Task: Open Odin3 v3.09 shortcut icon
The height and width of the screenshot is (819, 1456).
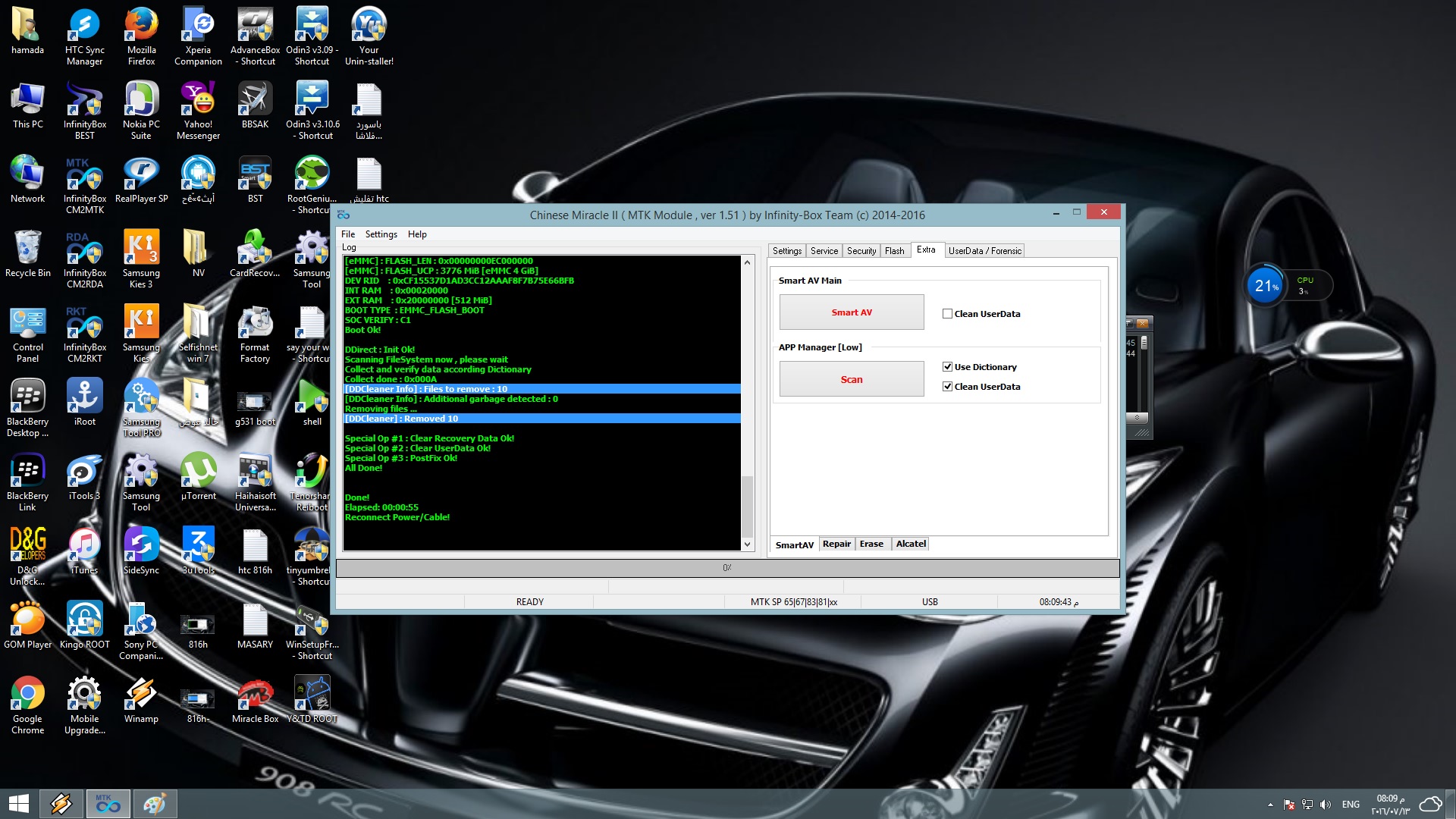Action: (x=312, y=36)
